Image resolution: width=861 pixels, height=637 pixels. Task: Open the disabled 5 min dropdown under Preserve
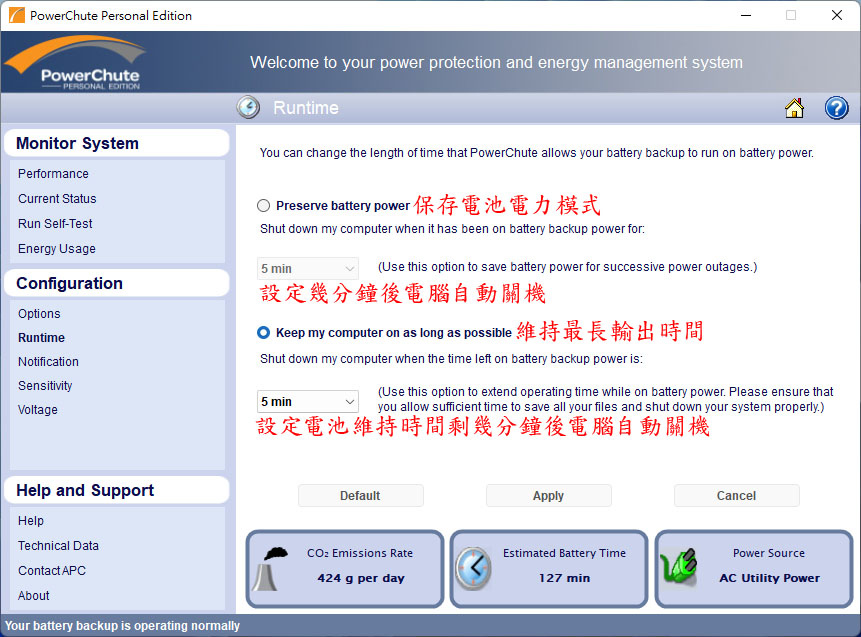pyautogui.click(x=308, y=269)
